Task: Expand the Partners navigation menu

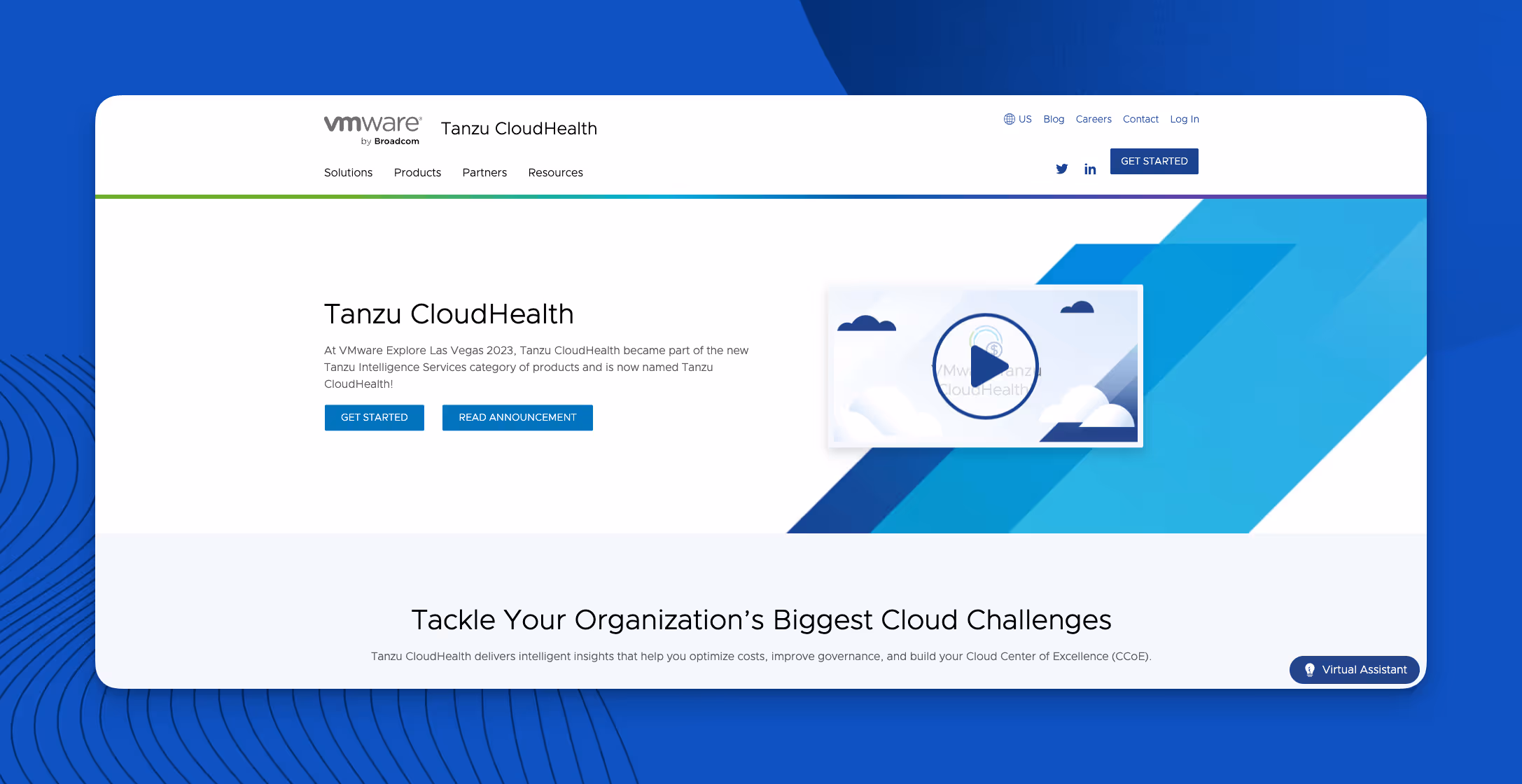Action: point(484,172)
